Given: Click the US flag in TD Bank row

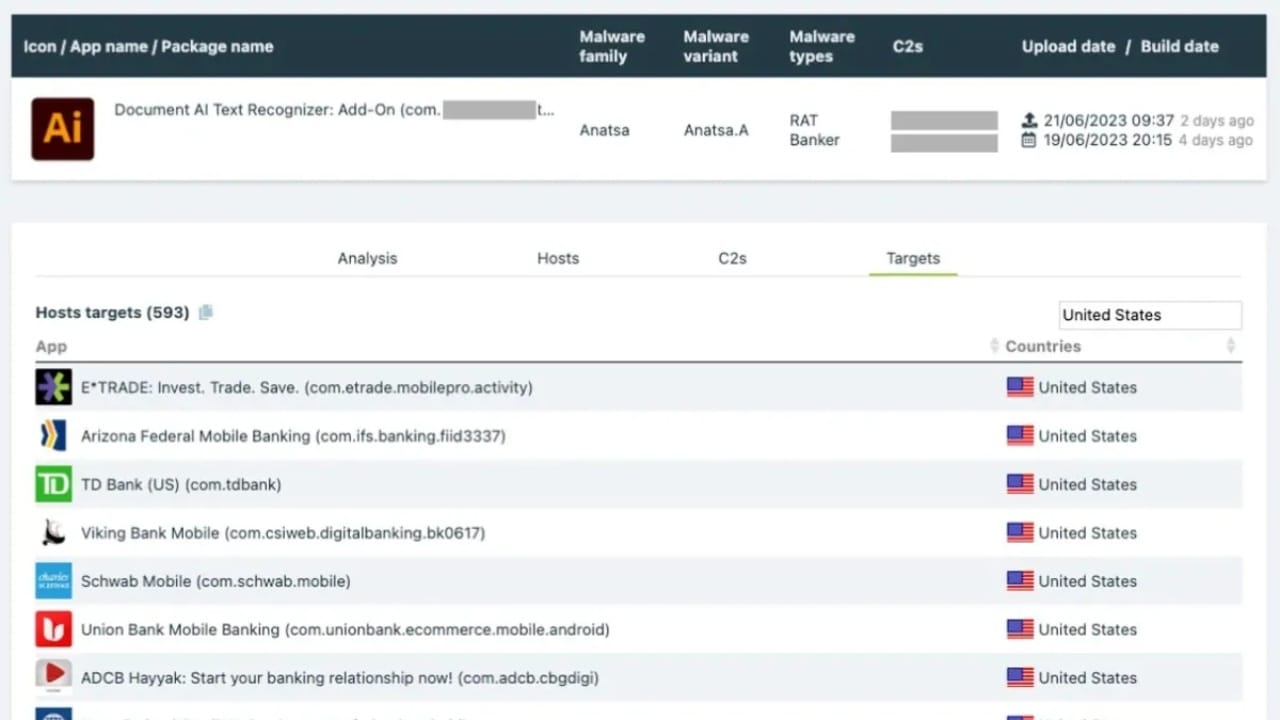Looking at the screenshot, I should tap(1020, 484).
